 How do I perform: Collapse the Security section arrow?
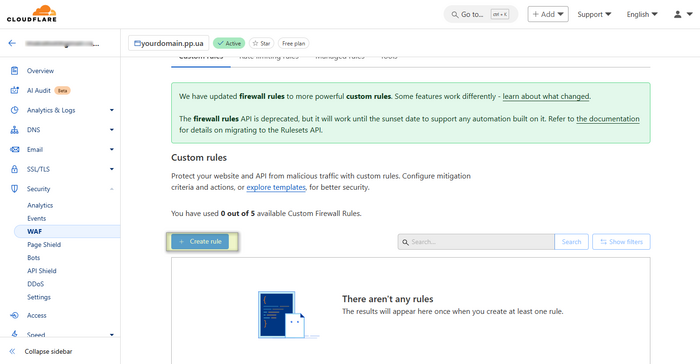(112, 189)
